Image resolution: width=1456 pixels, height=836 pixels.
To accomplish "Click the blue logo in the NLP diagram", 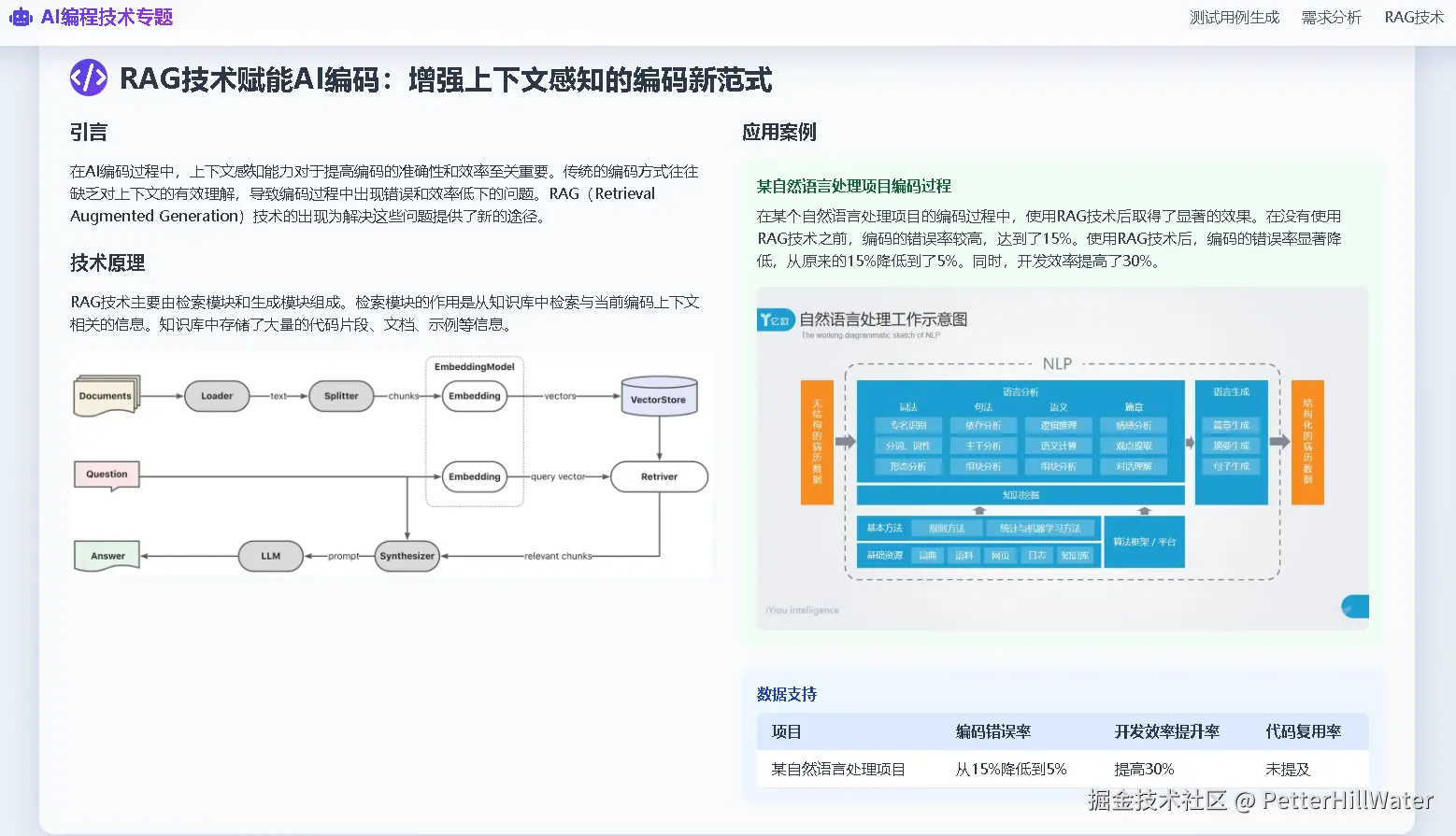I will pyautogui.click(x=776, y=320).
